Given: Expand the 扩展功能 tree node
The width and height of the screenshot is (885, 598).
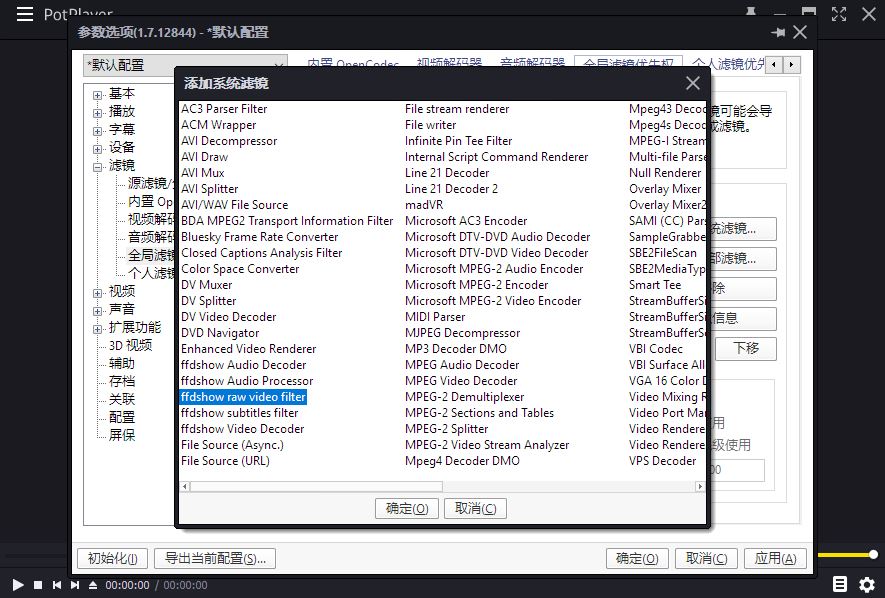Looking at the screenshot, I should point(98,328).
